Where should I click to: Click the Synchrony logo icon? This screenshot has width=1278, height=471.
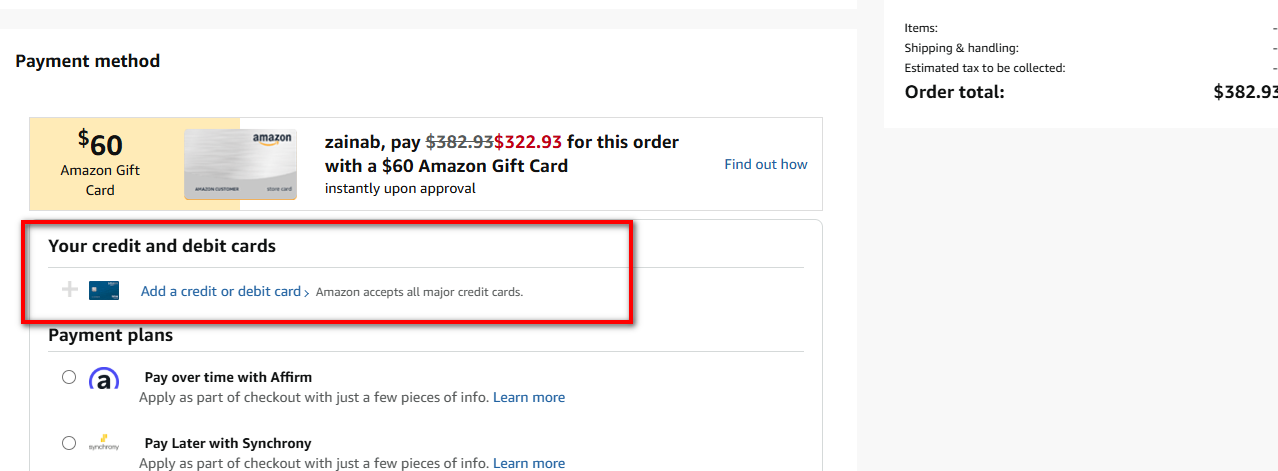pyautogui.click(x=104, y=445)
